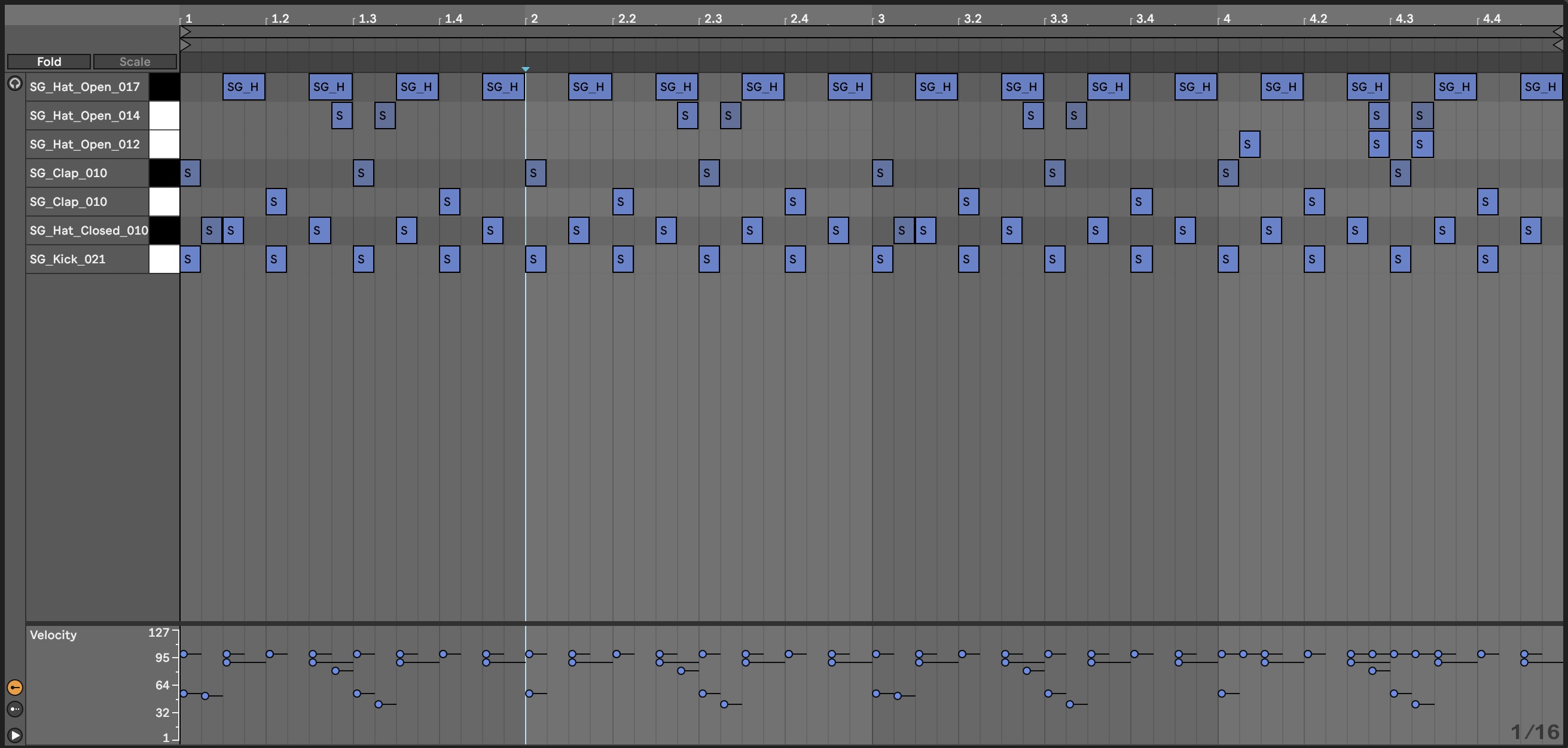Click the bar 2 label in the ruler

pyautogui.click(x=534, y=19)
